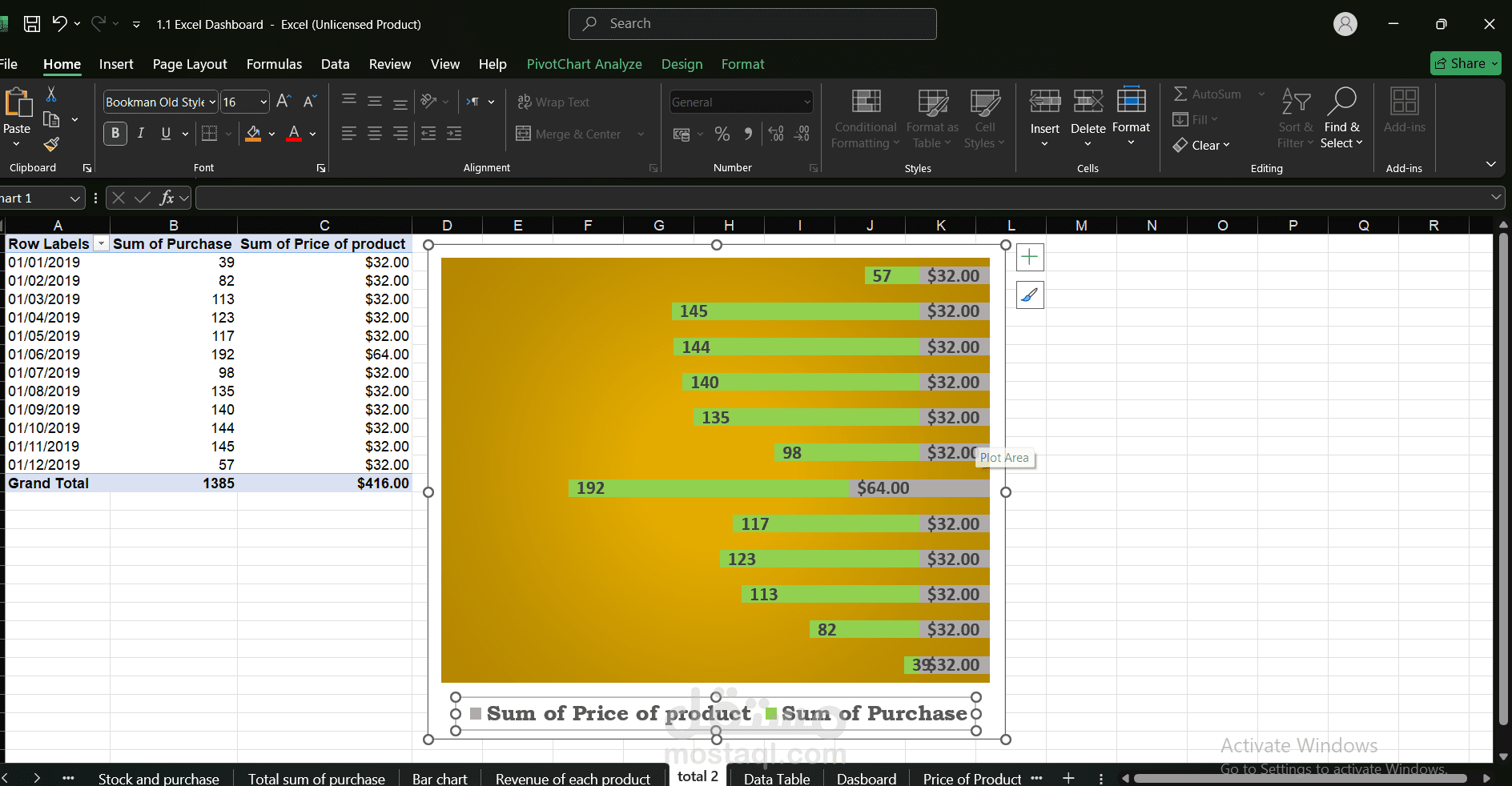Click the Delete cells button
Image resolution: width=1512 pixels, height=786 pixels.
tap(1088, 118)
